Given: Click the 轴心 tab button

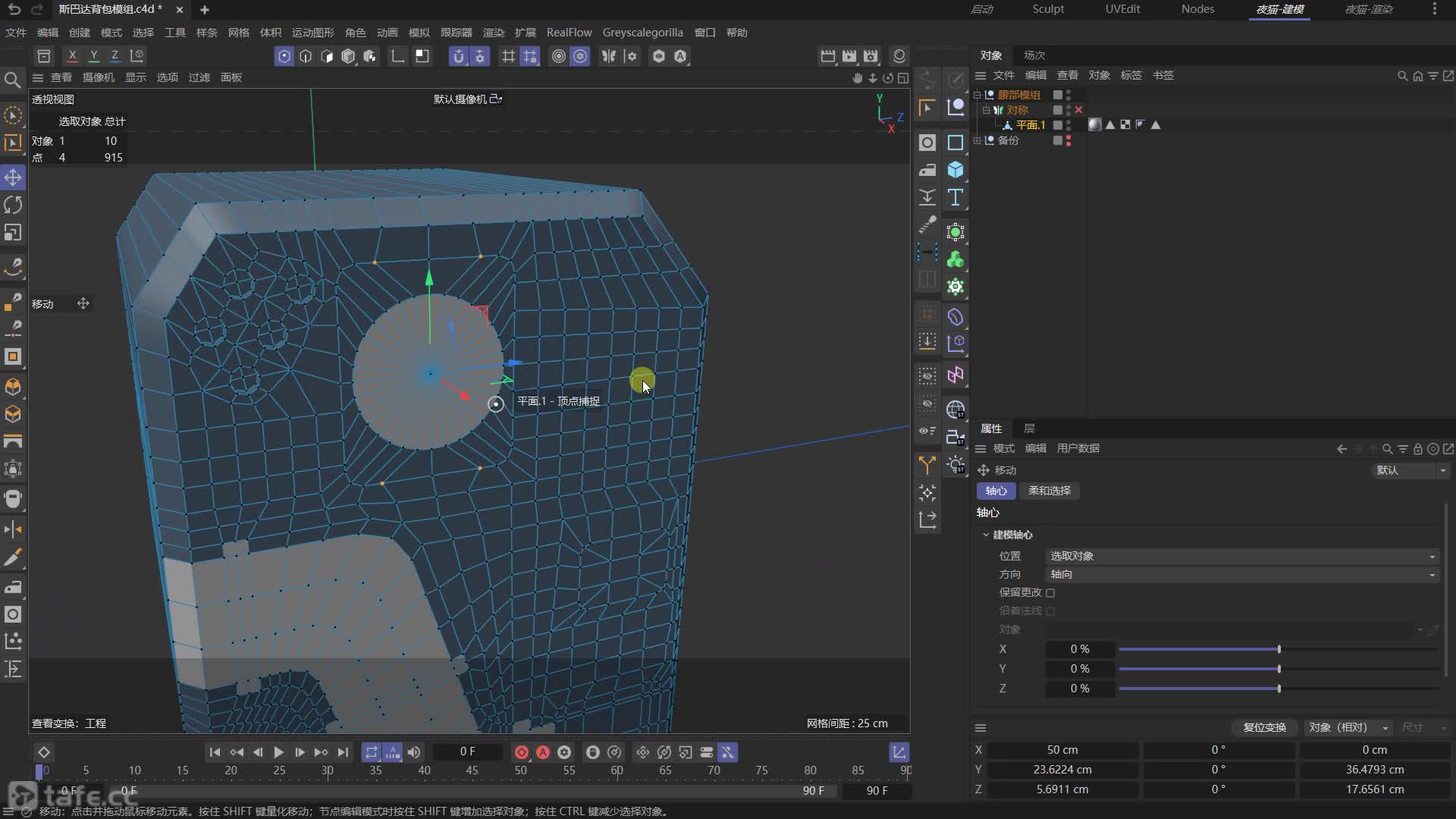Looking at the screenshot, I should click(996, 491).
